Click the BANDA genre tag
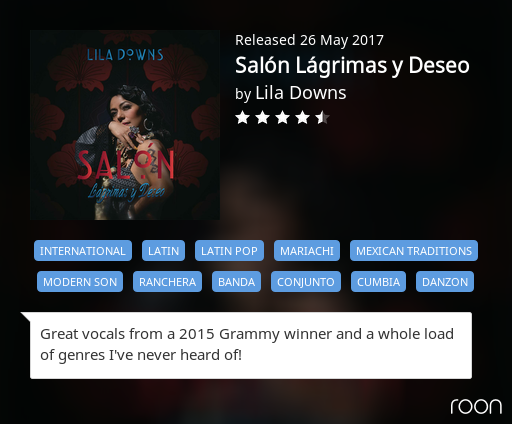Viewport: 512px width, 424px height. 236,282
